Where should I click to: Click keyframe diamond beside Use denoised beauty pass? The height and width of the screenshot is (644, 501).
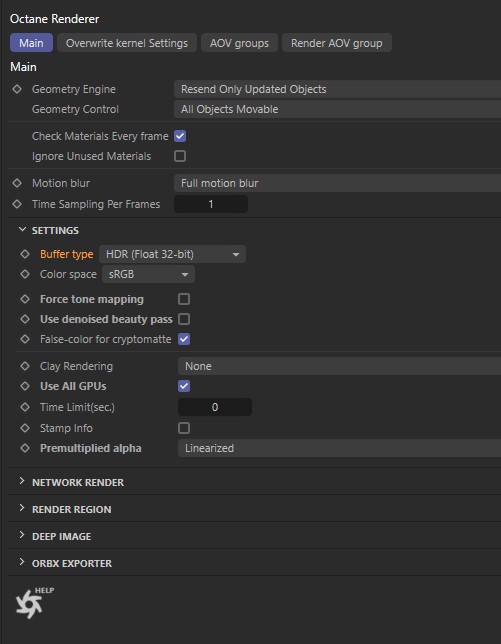click(x=25, y=319)
